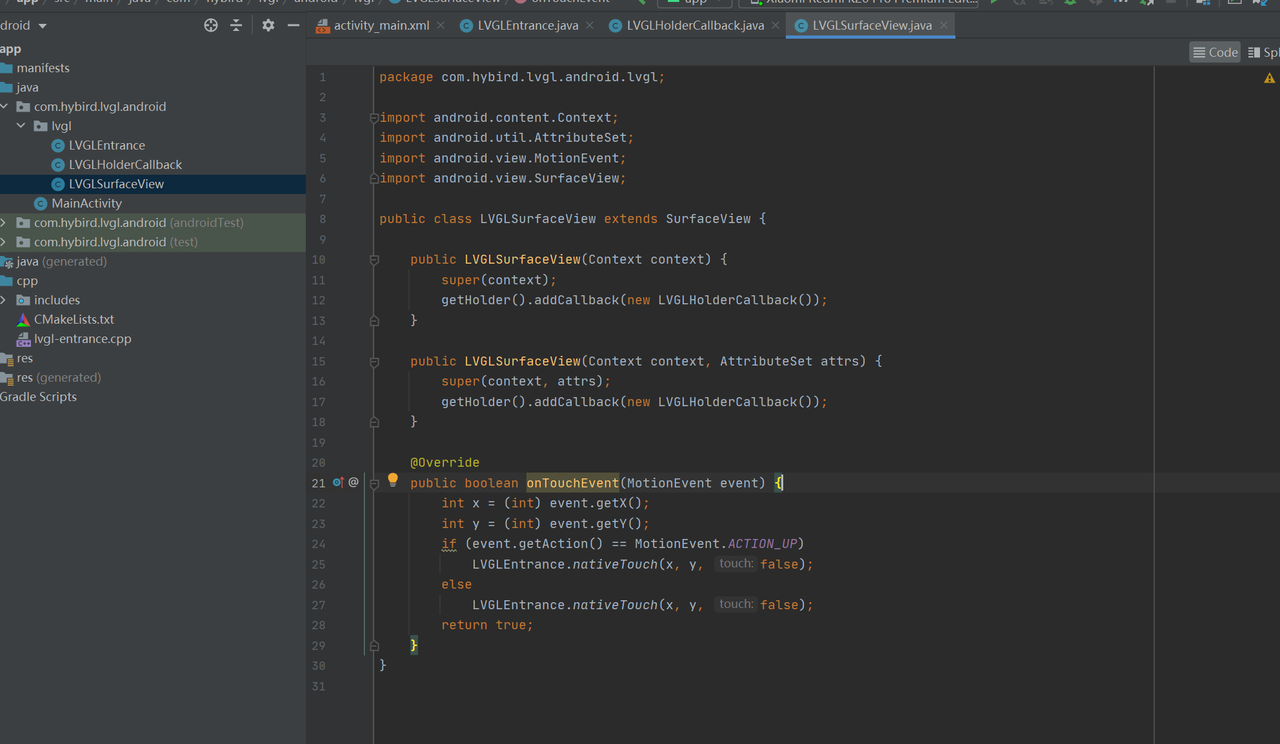Viewport: 1280px width, 744px height.
Task: Select the cpp folder node
Action: pyautogui.click(x=27, y=281)
